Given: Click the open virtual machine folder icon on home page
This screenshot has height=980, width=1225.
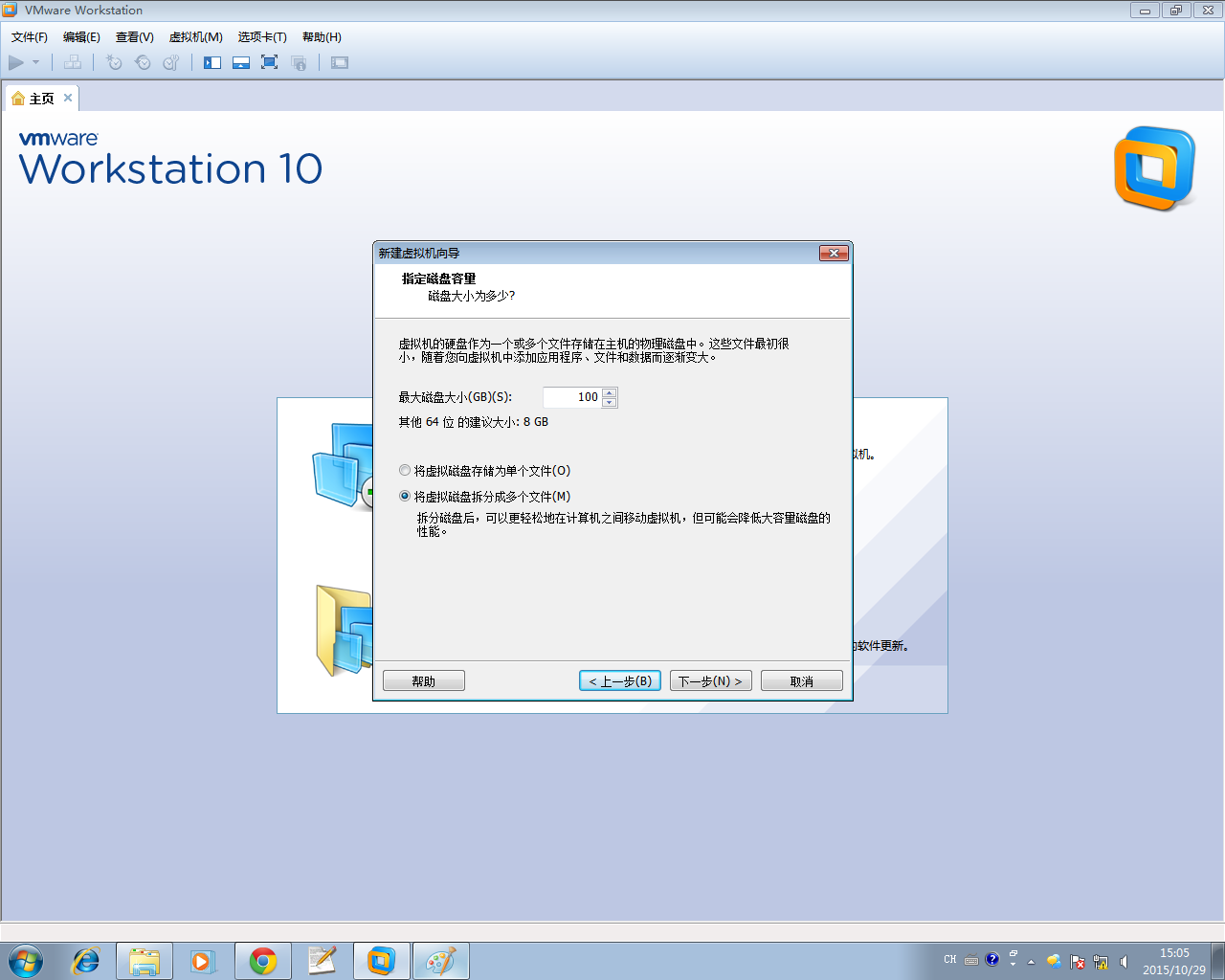Looking at the screenshot, I should pos(344,632).
